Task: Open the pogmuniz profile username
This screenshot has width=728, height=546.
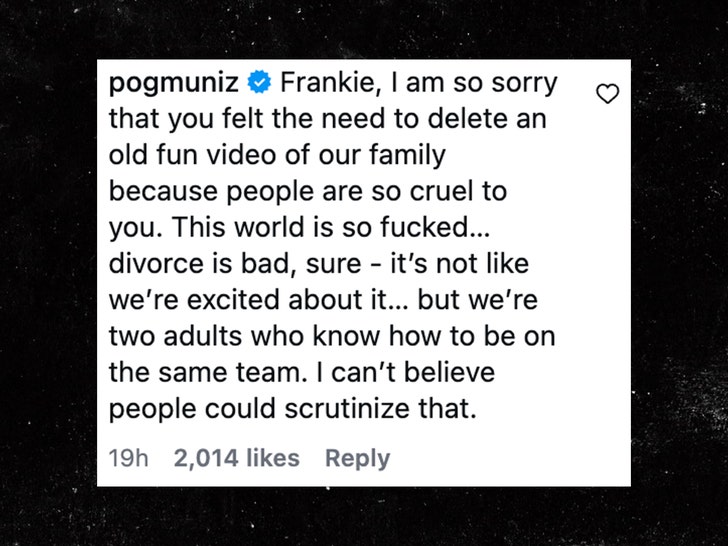Action: click(x=174, y=84)
